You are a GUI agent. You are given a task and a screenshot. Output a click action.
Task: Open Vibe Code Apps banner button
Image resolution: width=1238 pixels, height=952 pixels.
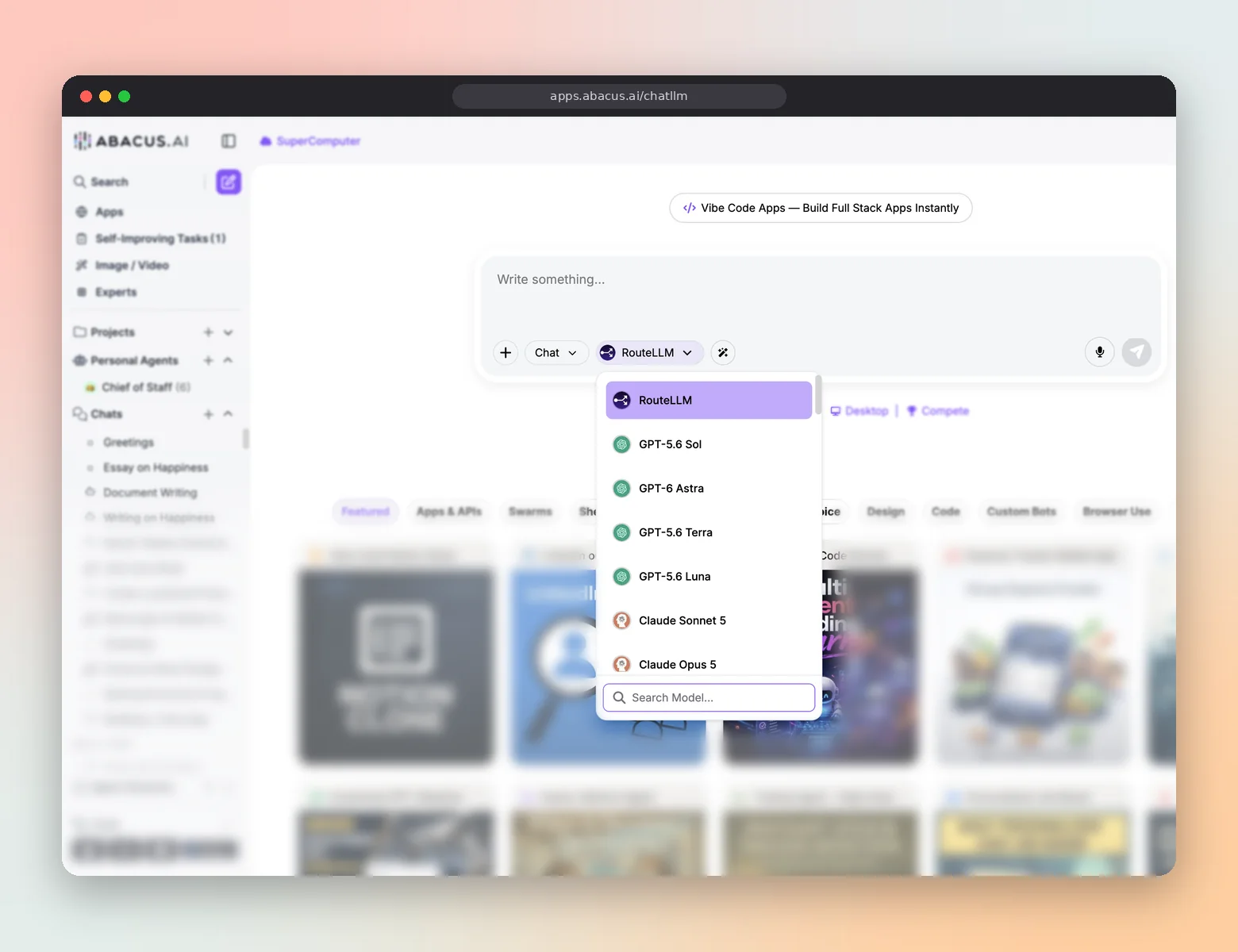pyautogui.click(x=821, y=208)
